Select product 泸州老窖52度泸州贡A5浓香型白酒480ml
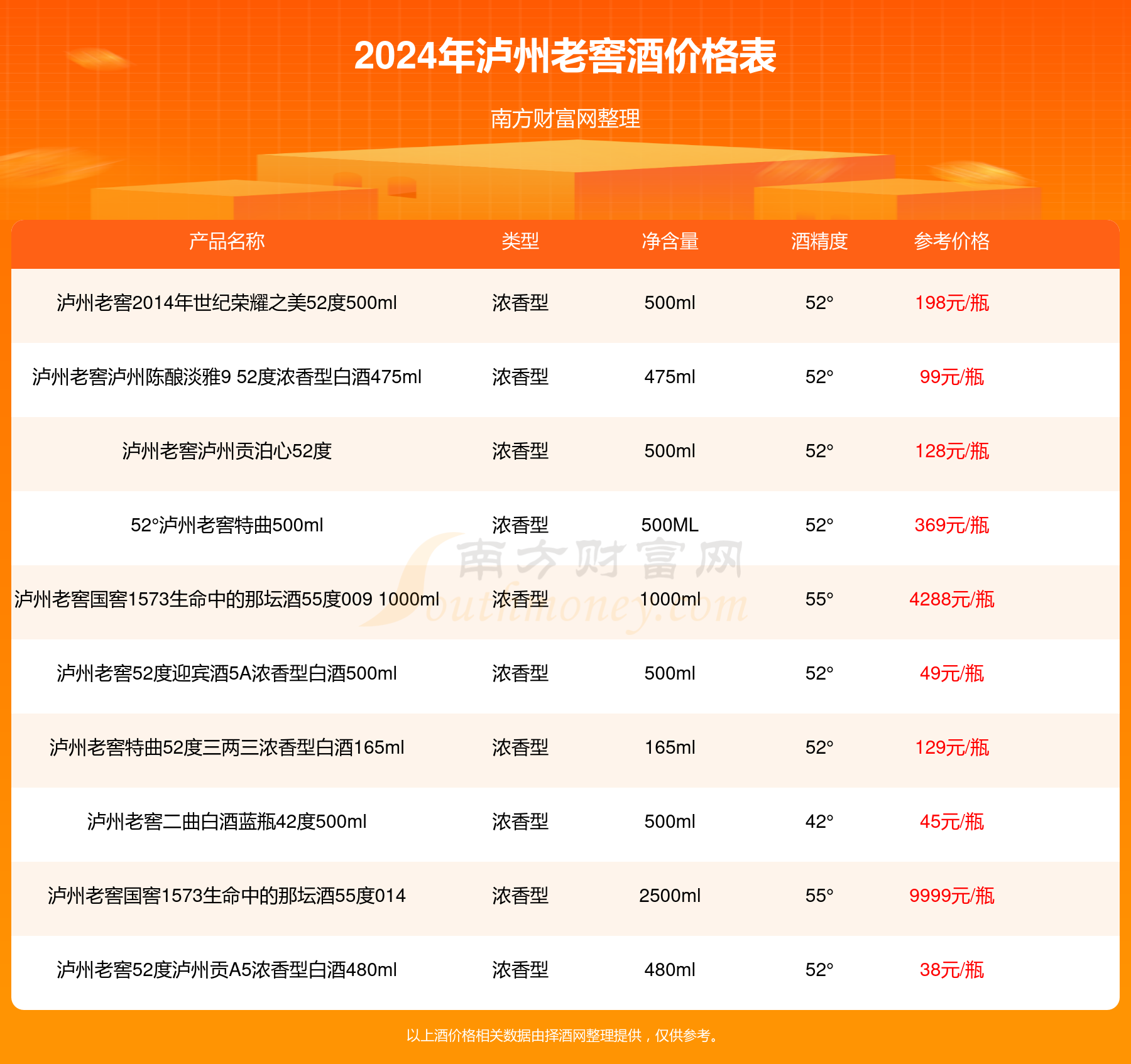This screenshot has width=1131, height=1064. [x=227, y=970]
